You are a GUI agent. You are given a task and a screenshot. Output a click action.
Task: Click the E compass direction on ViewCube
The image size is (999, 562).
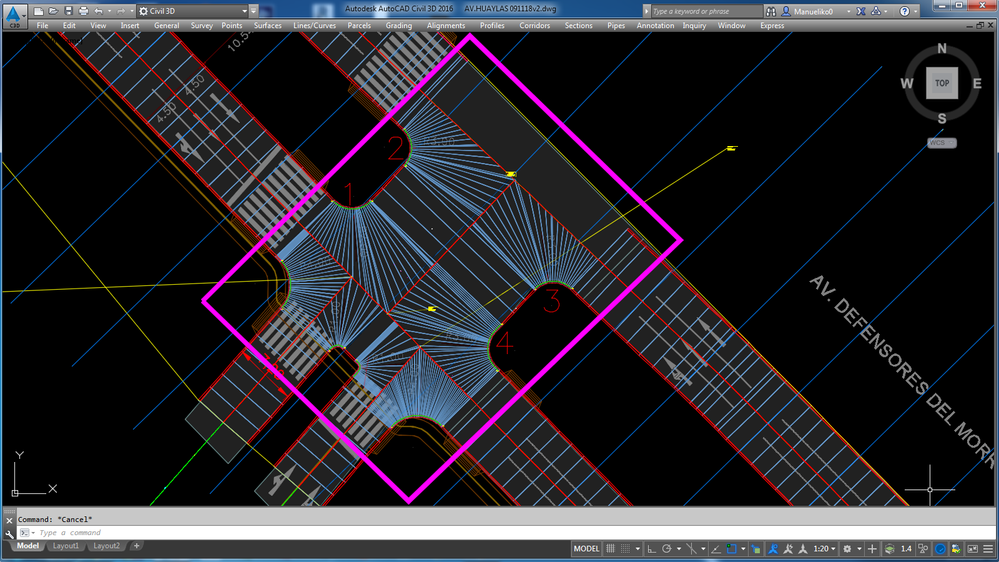(x=977, y=83)
